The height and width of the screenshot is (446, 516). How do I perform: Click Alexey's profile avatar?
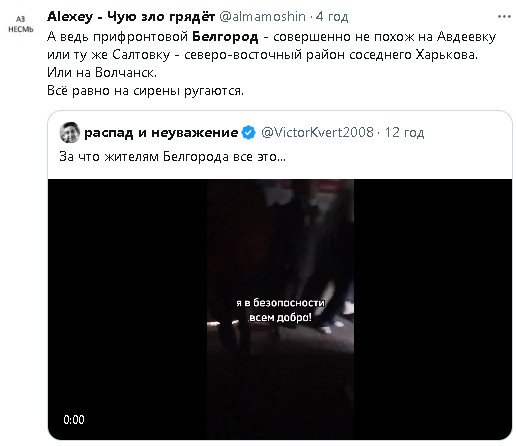(x=21, y=24)
